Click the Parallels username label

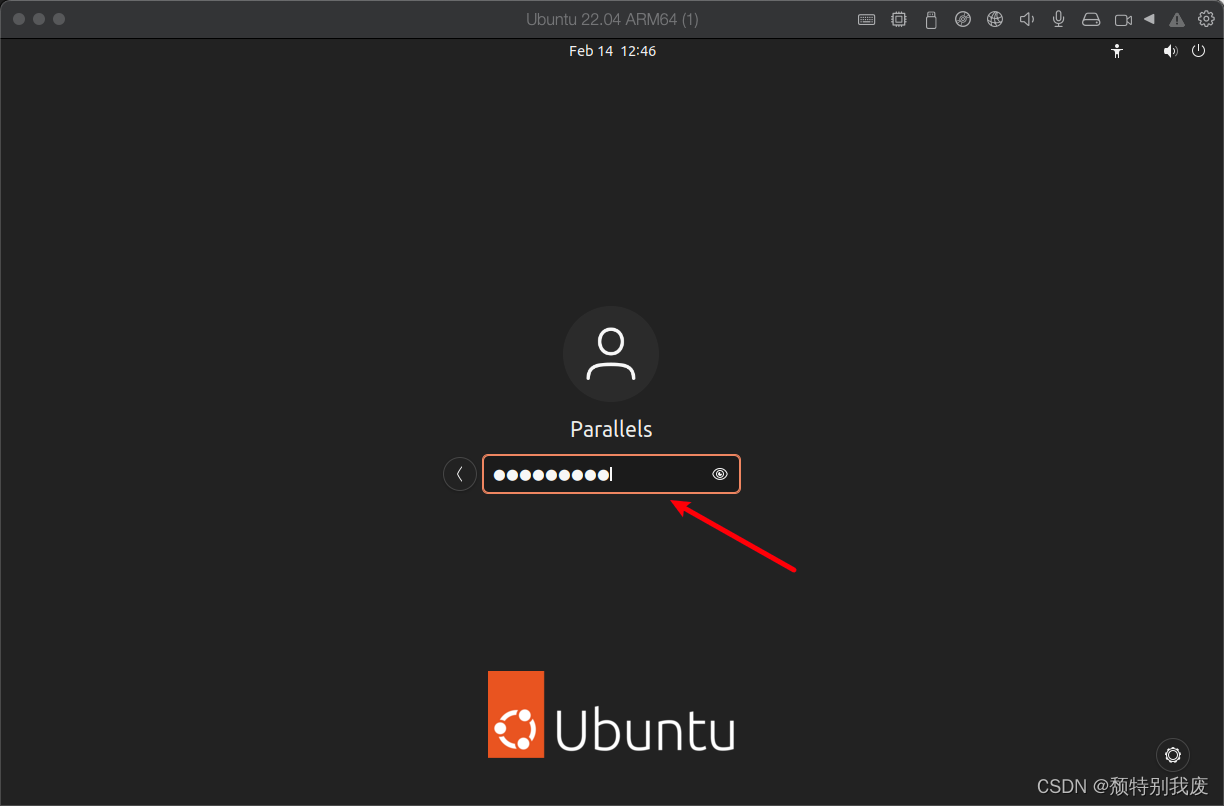[611, 429]
